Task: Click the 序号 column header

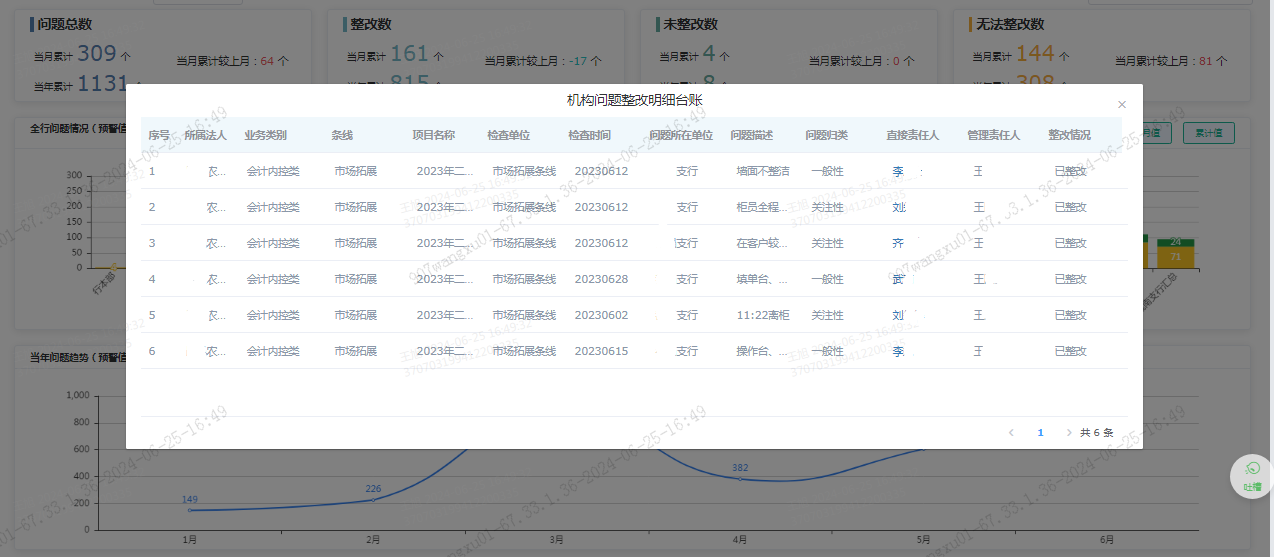Action: click(159, 135)
